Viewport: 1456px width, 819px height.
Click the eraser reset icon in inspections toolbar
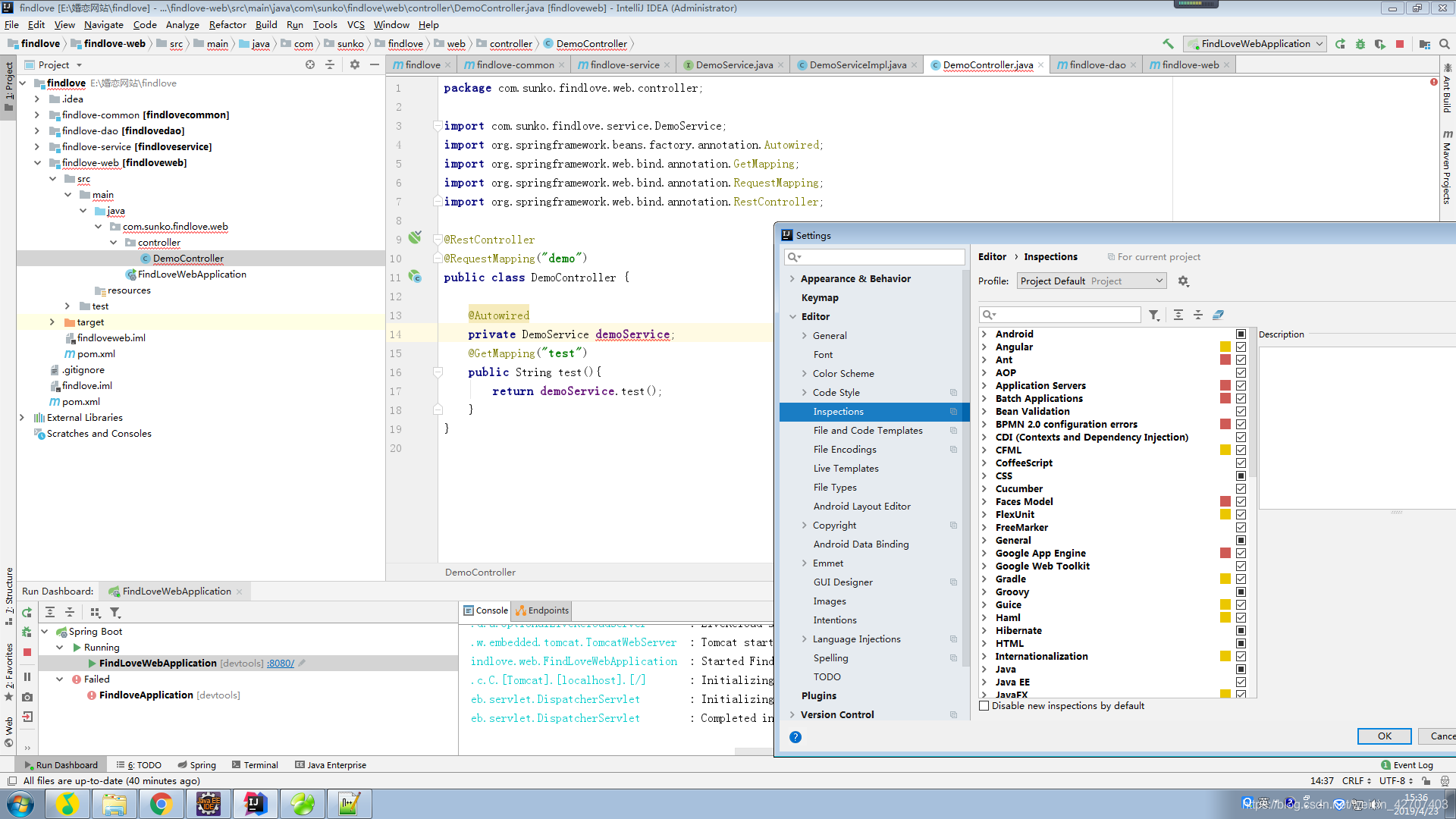click(1218, 315)
